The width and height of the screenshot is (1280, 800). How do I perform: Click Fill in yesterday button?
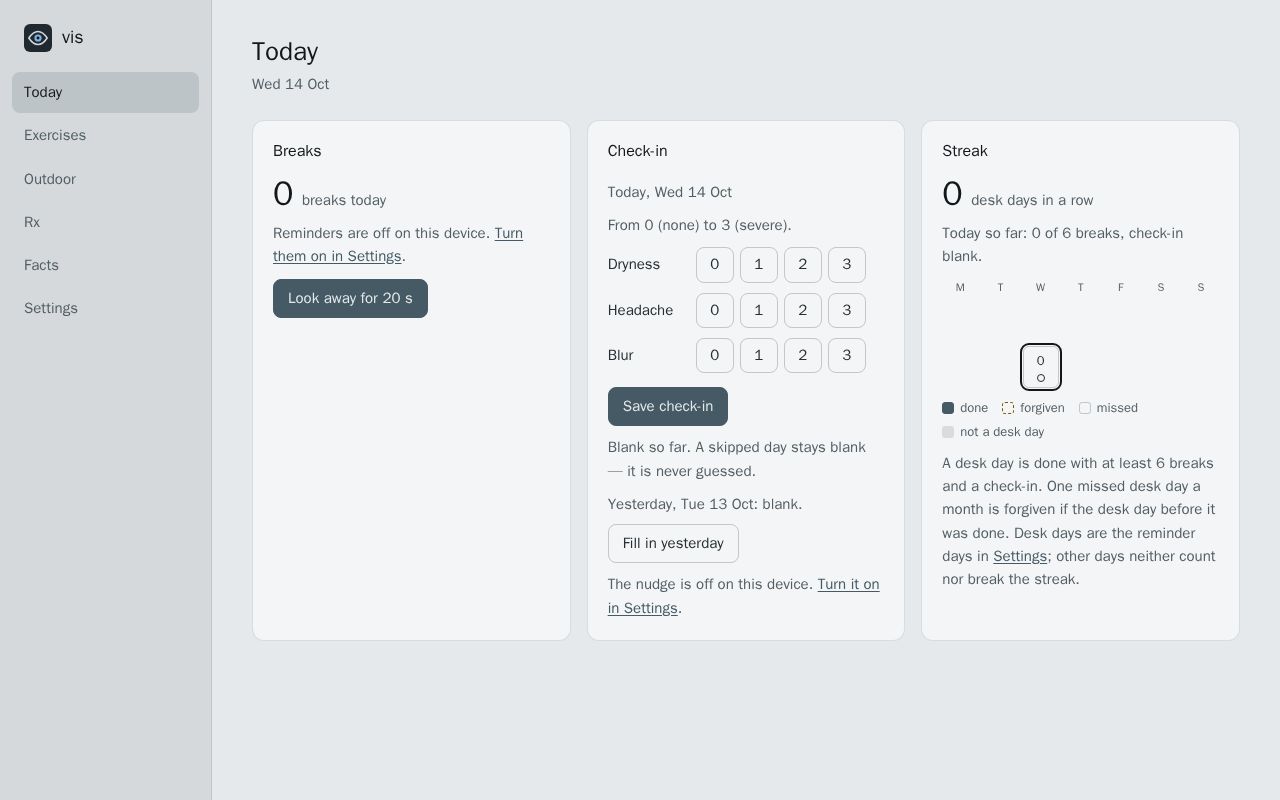click(x=673, y=543)
